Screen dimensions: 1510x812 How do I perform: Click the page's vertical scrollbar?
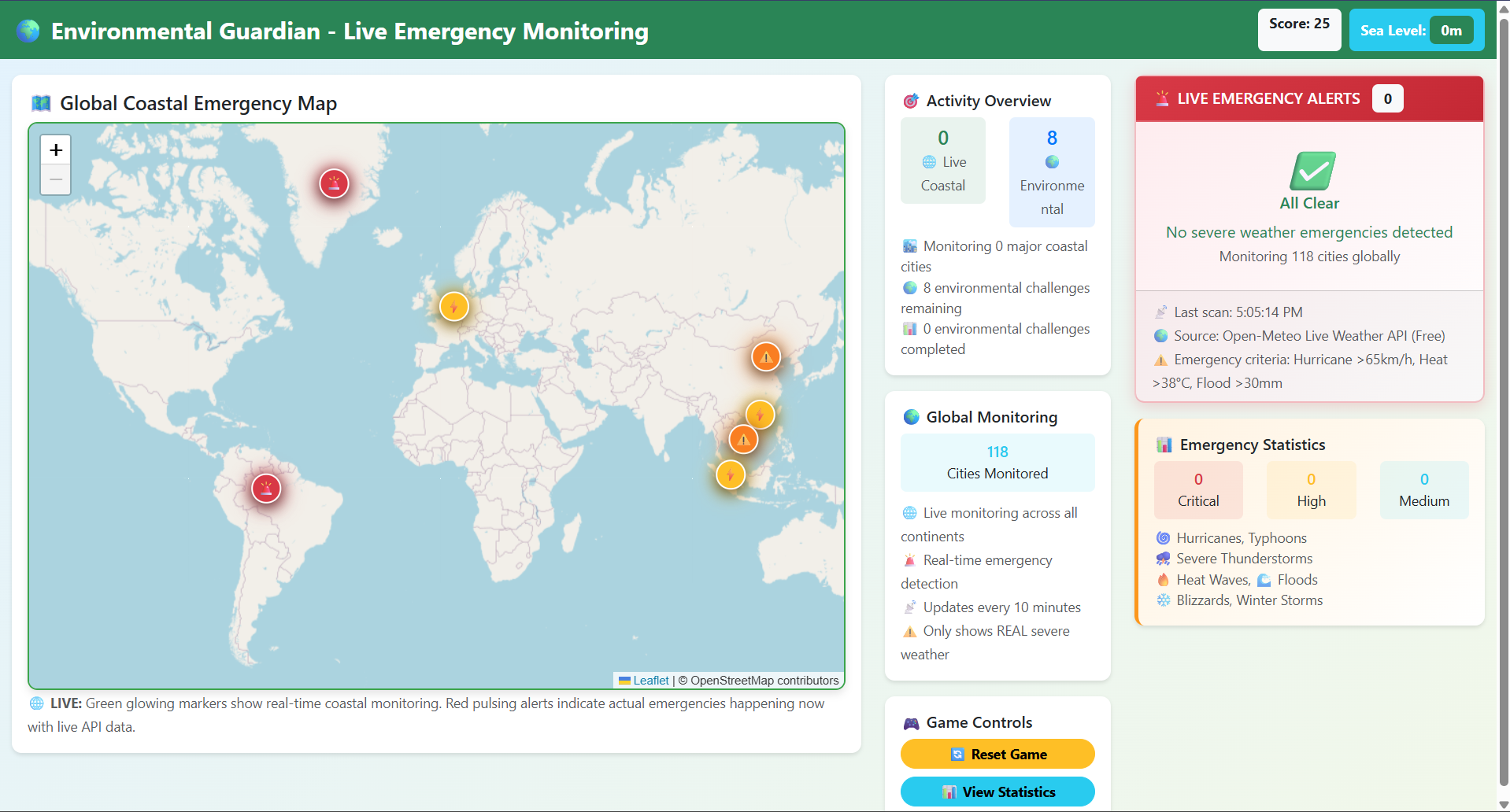(x=1503, y=393)
